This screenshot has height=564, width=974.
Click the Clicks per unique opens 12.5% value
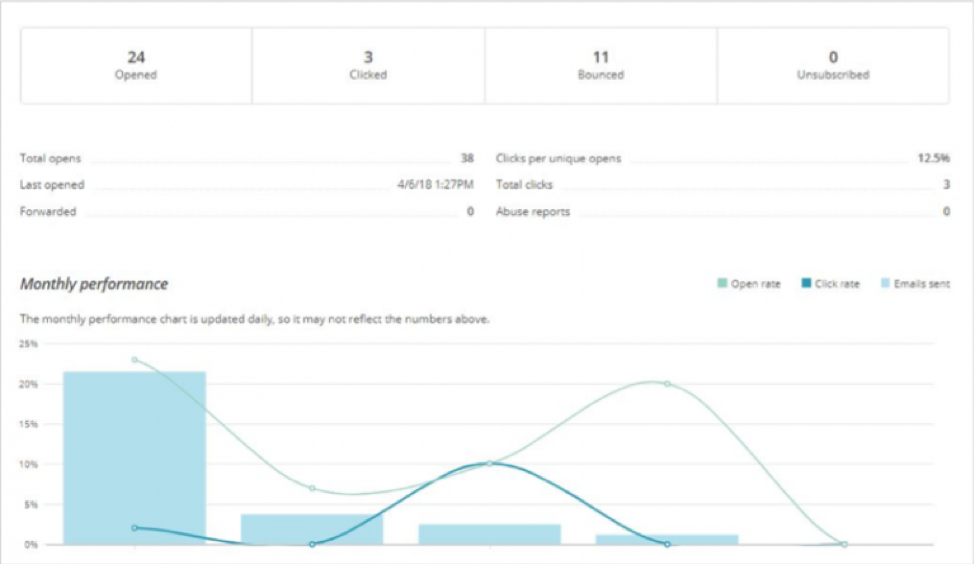(x=933, y=158)
